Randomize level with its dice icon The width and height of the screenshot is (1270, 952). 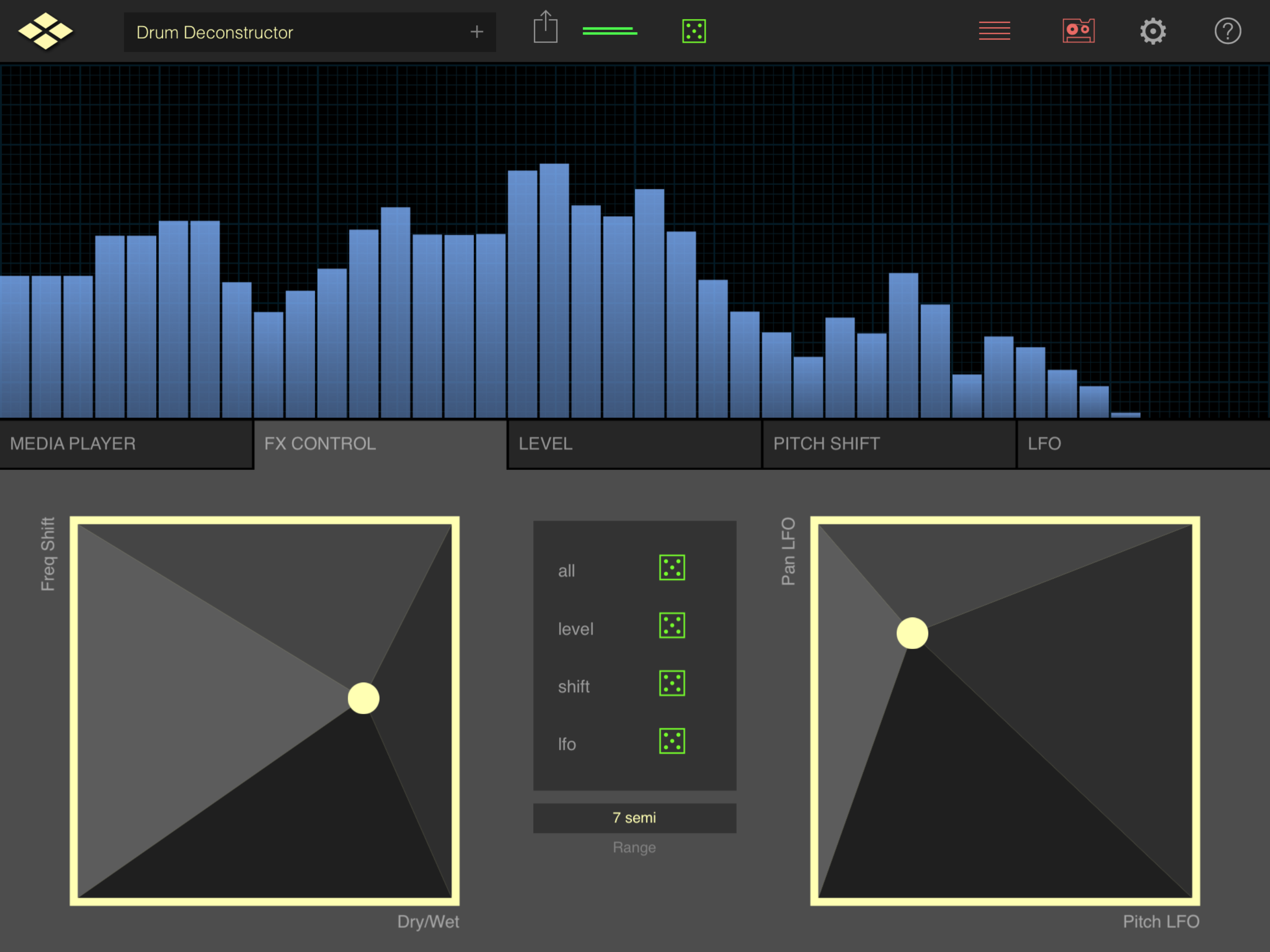672,625
